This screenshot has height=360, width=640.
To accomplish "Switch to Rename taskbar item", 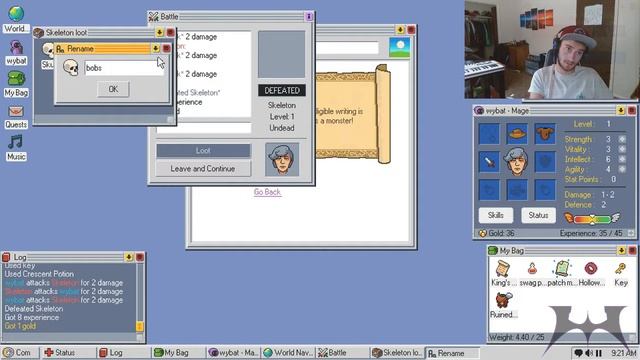I will click(x=453, y=353).
